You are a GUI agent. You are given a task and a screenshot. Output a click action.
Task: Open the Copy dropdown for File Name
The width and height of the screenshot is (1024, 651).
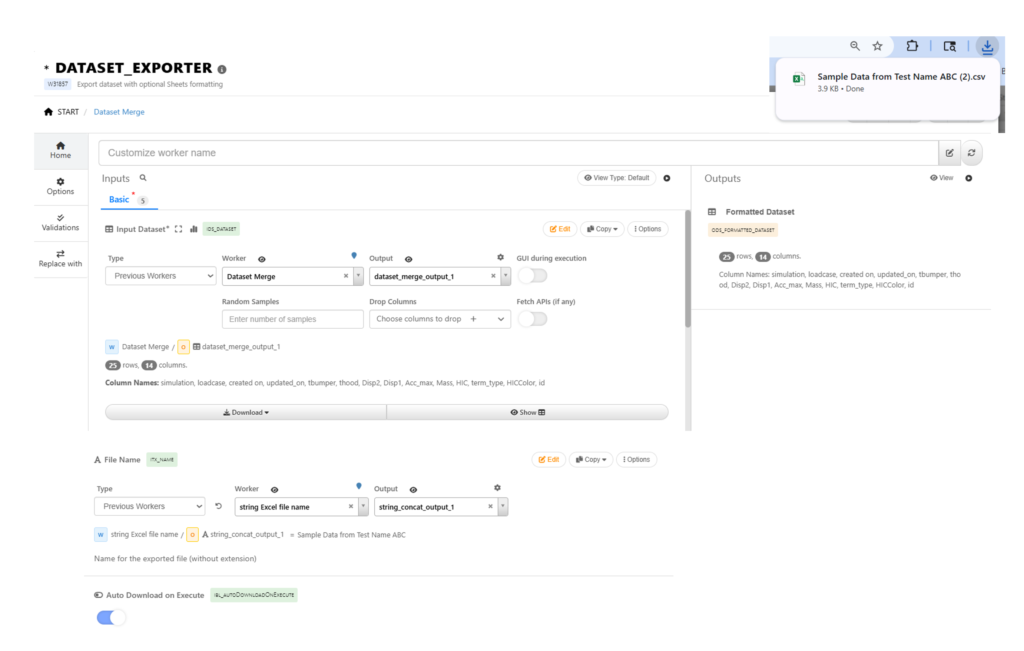pos(590,460)
